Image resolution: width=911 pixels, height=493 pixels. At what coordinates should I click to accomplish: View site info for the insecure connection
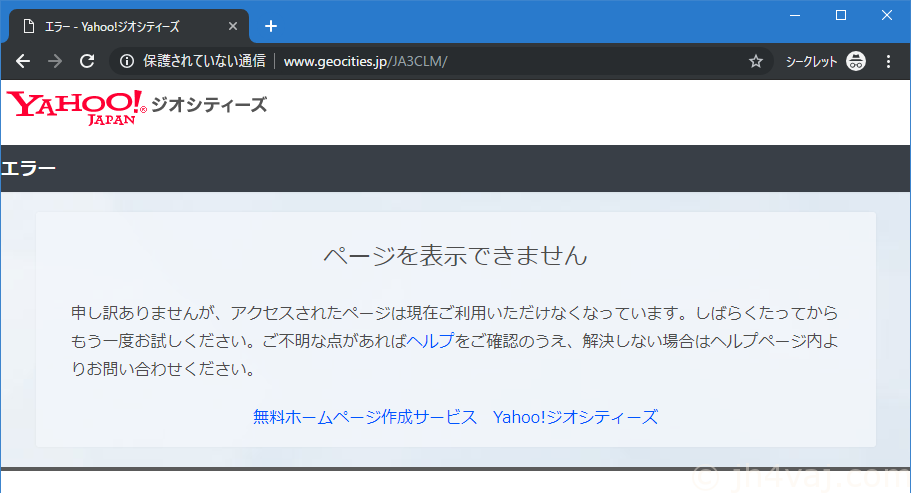point(127,61)
